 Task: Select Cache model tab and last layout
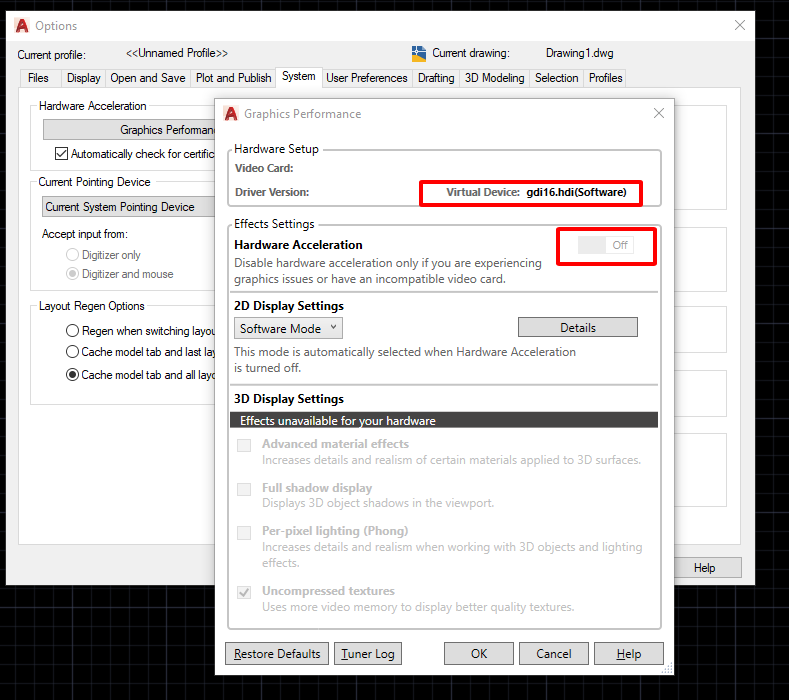click(x=72, y=352)
